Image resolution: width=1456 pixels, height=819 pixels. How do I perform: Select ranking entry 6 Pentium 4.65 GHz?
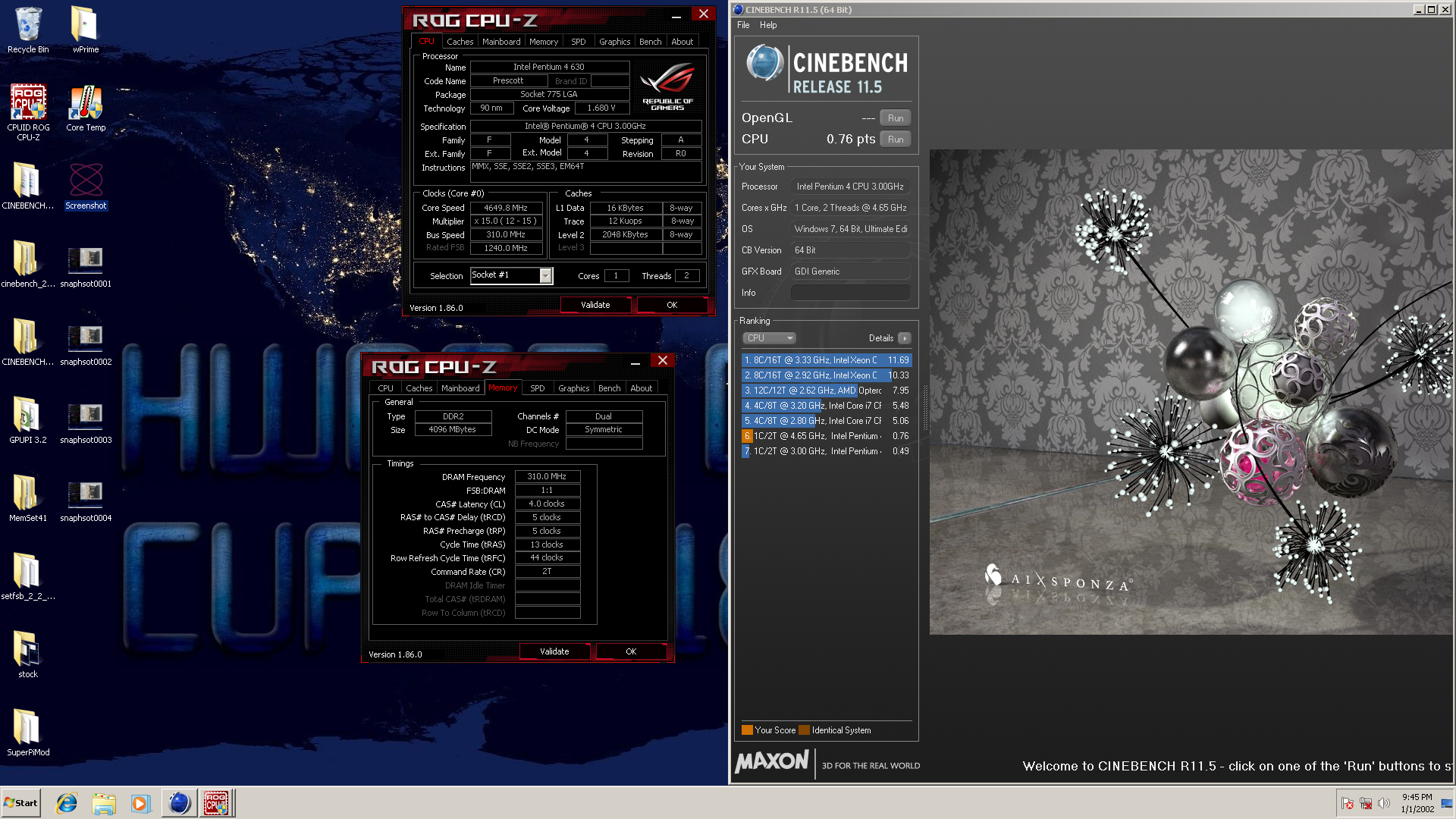[x=827, y=436]
